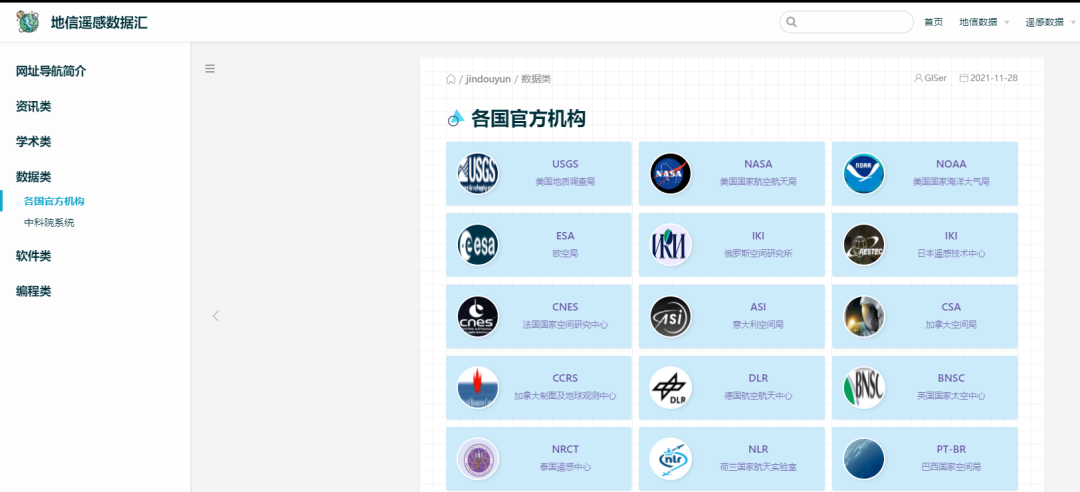Click the PT-BR earth logo icon
1080x492 pixels.
[864, 459]
